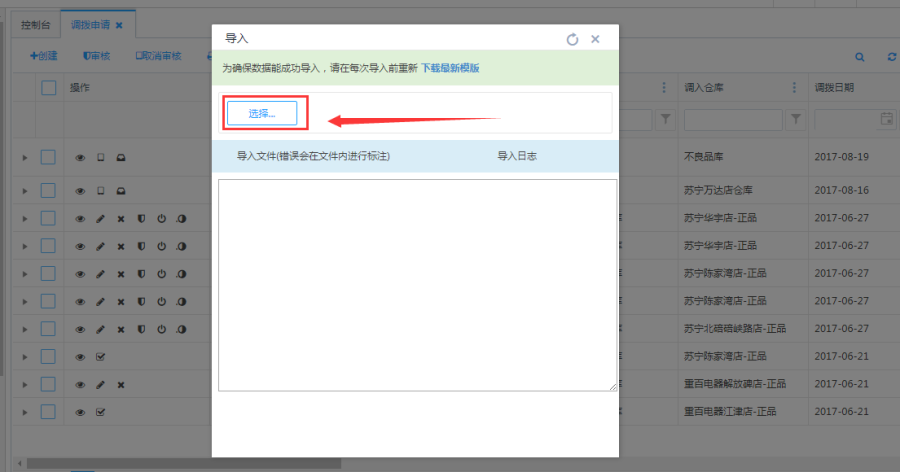The width and height of the screenshot is (900, 472).
Task: Click the shield audit icon in fourth row
Action: coord(141,246)
